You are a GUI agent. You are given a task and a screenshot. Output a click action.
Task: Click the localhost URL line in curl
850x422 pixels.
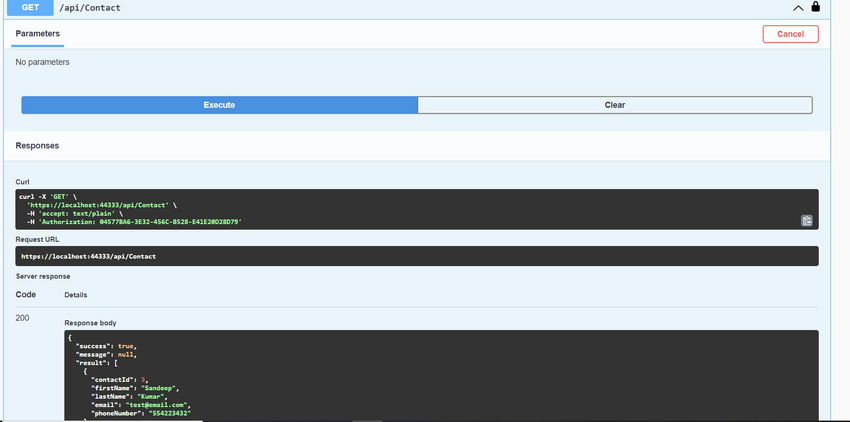101,206
